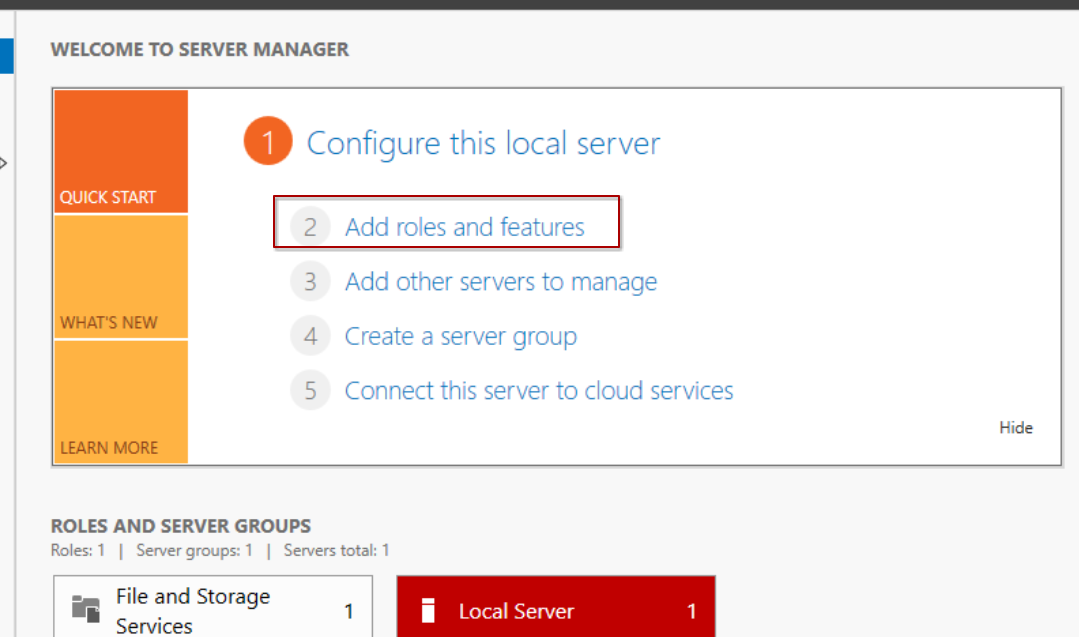
Task: Expand the left pane using the chevron arrow
Action: [4, 162]
